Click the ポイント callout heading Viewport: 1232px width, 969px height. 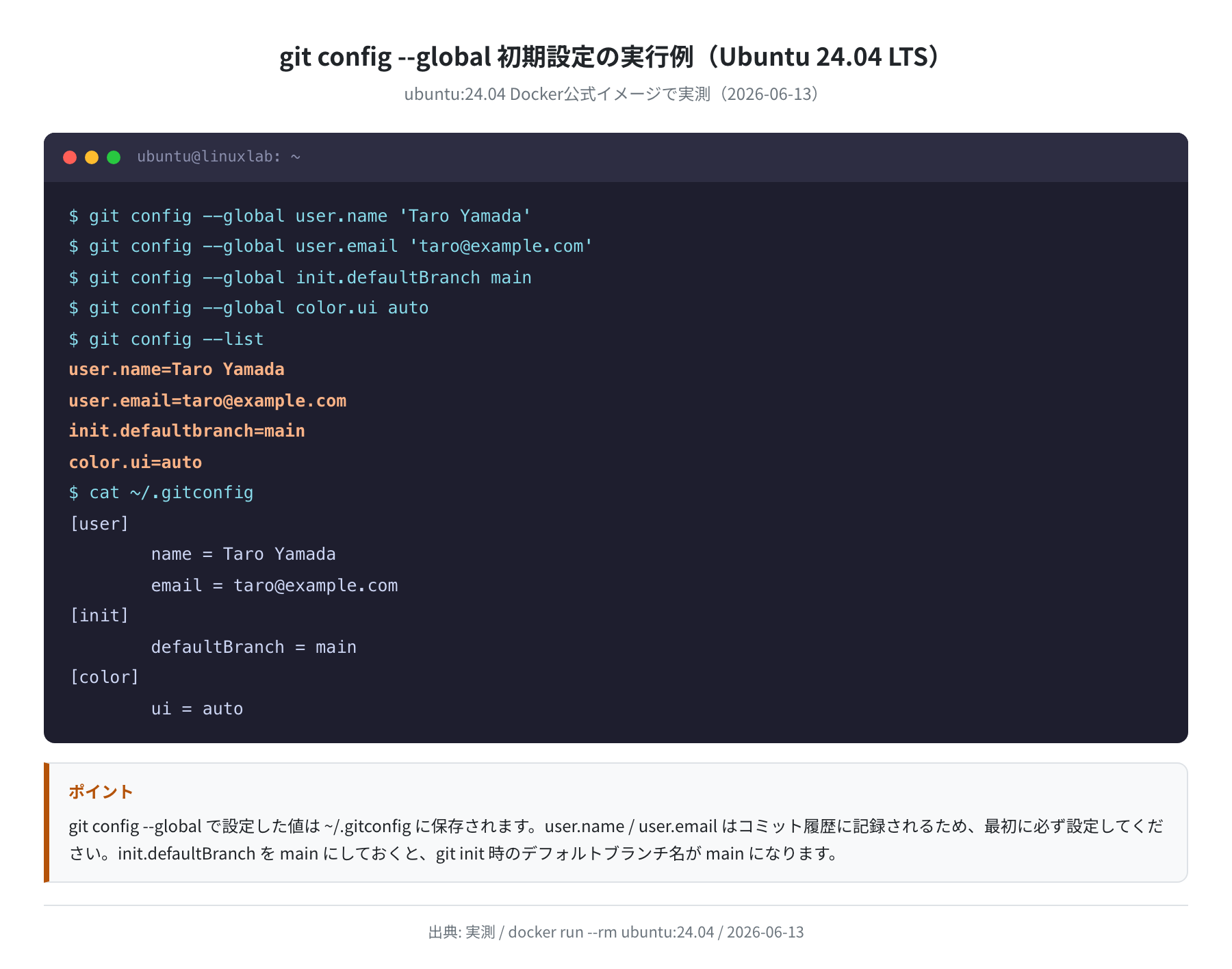(x=101, y=792)
